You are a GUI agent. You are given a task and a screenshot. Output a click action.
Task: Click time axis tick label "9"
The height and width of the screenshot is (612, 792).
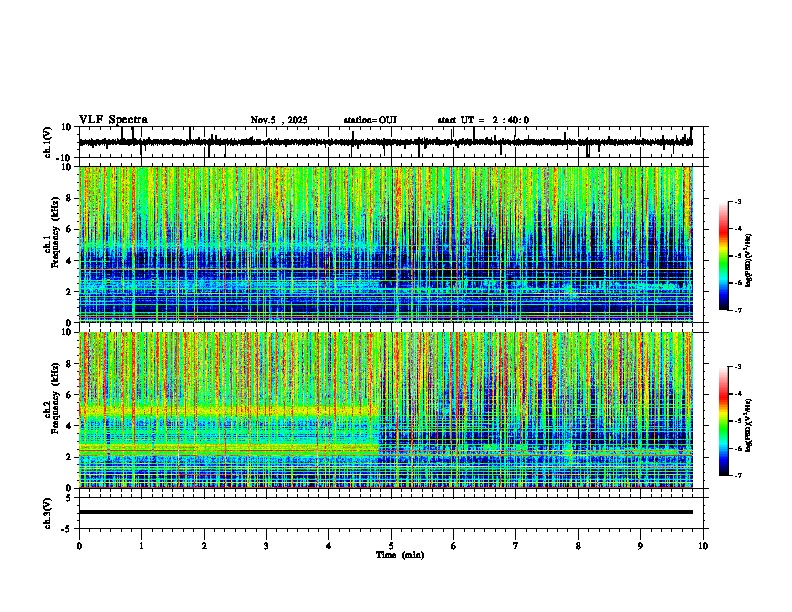640,546
